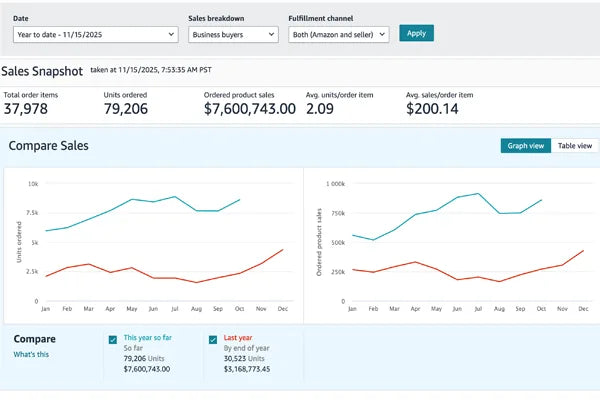
Task: Click the Dec label on units chart
Action: (x=283, y=309)
